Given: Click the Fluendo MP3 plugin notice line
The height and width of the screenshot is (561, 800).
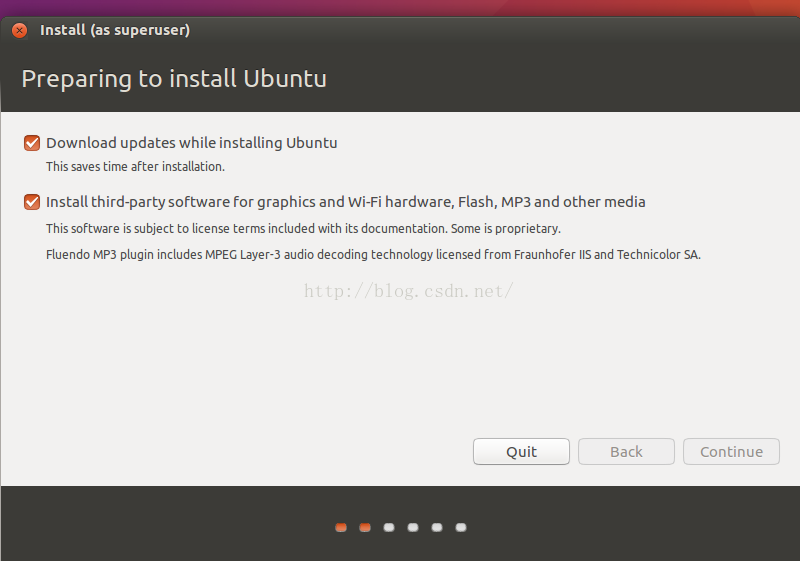Looking at the screenshot, I should click(x=373, y=254).
